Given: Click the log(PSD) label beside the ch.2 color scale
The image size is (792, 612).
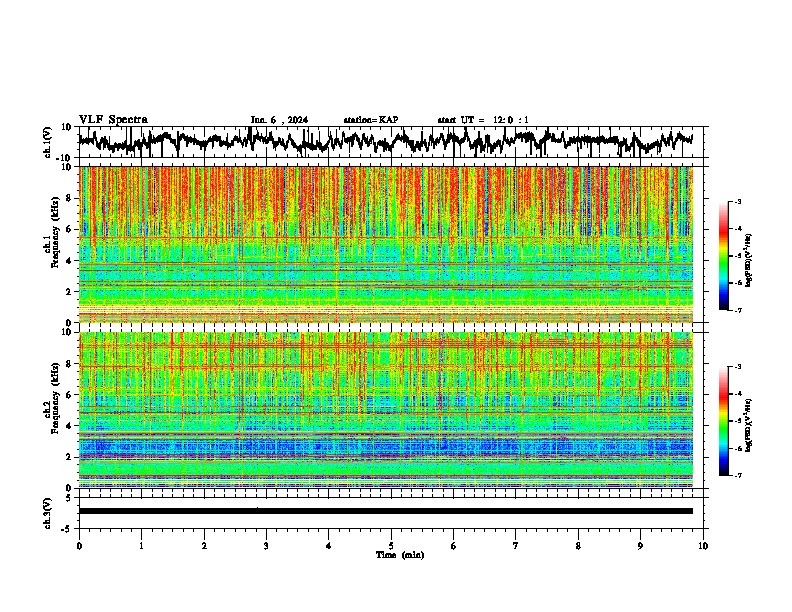Looking at the screenshot, I should tap(749, 425).
